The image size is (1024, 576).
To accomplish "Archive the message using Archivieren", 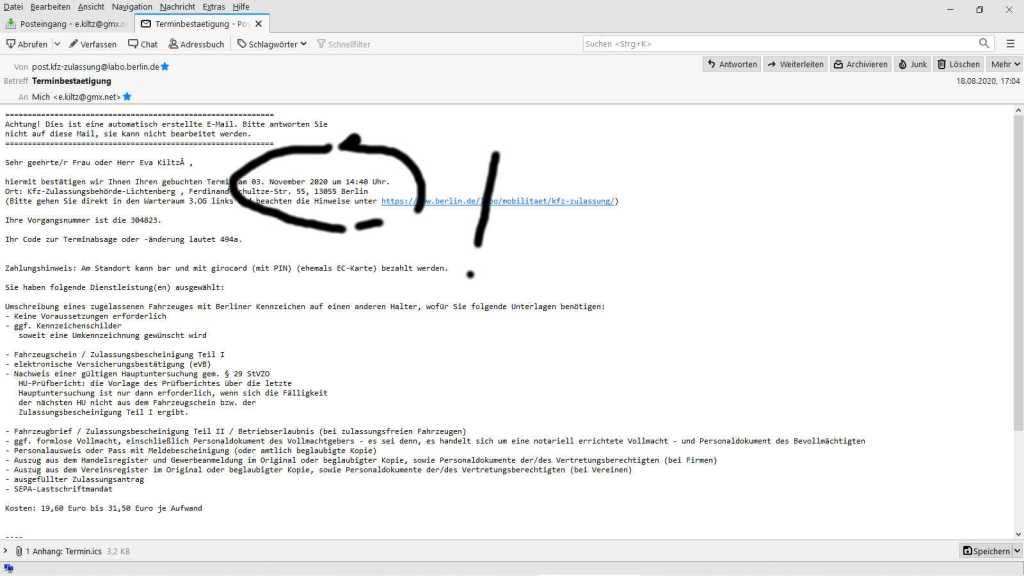I will [860, 64].
